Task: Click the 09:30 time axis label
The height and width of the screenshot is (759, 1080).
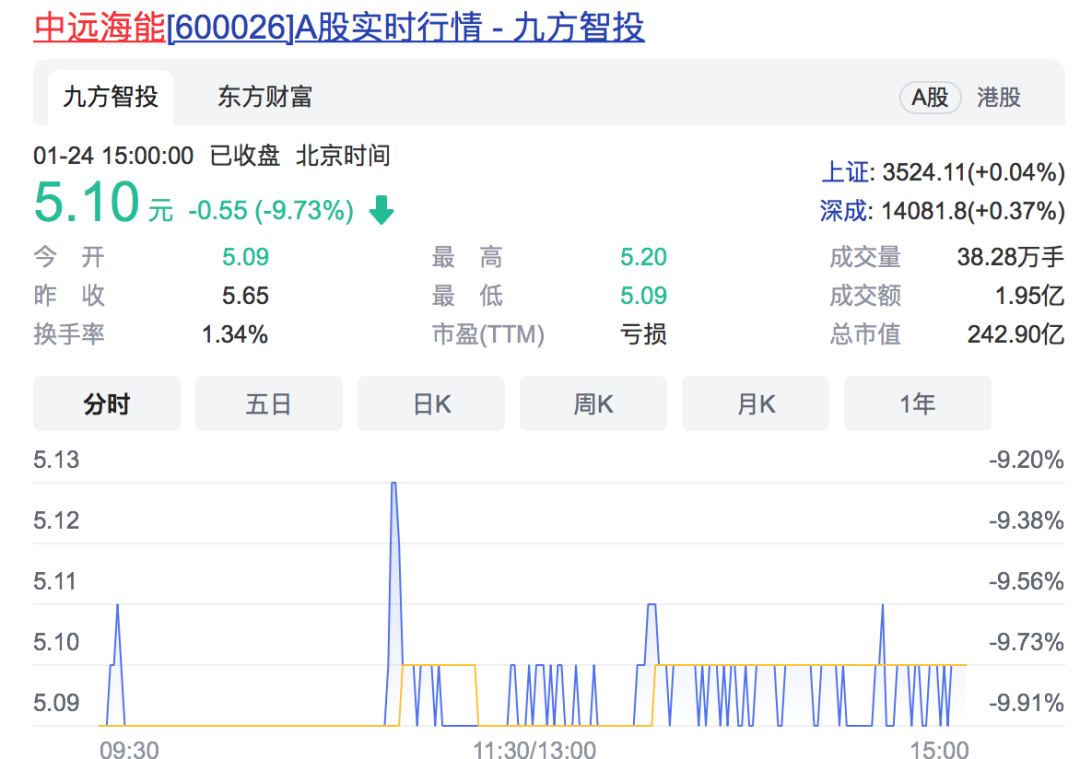Action: 129,749
